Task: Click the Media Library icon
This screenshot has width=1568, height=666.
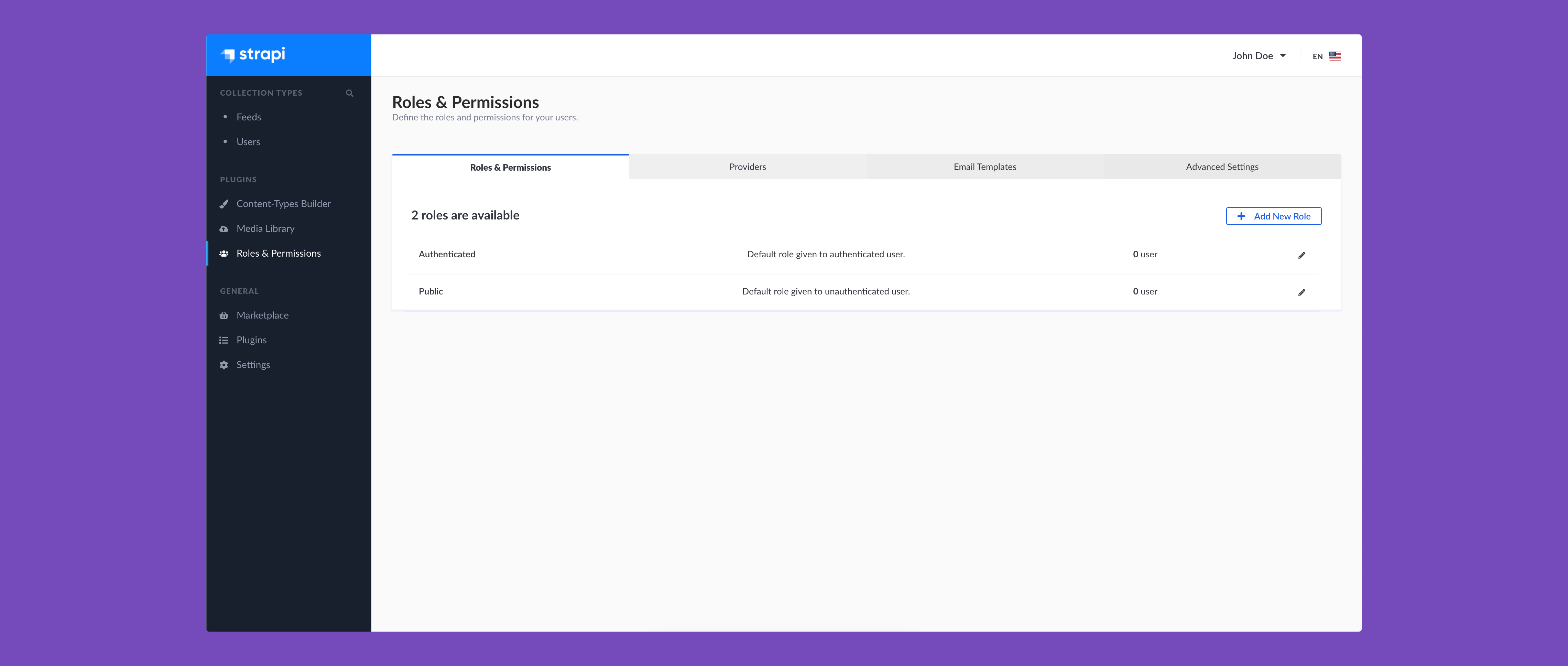Action: pyautogui.click(x=224, y=228)
